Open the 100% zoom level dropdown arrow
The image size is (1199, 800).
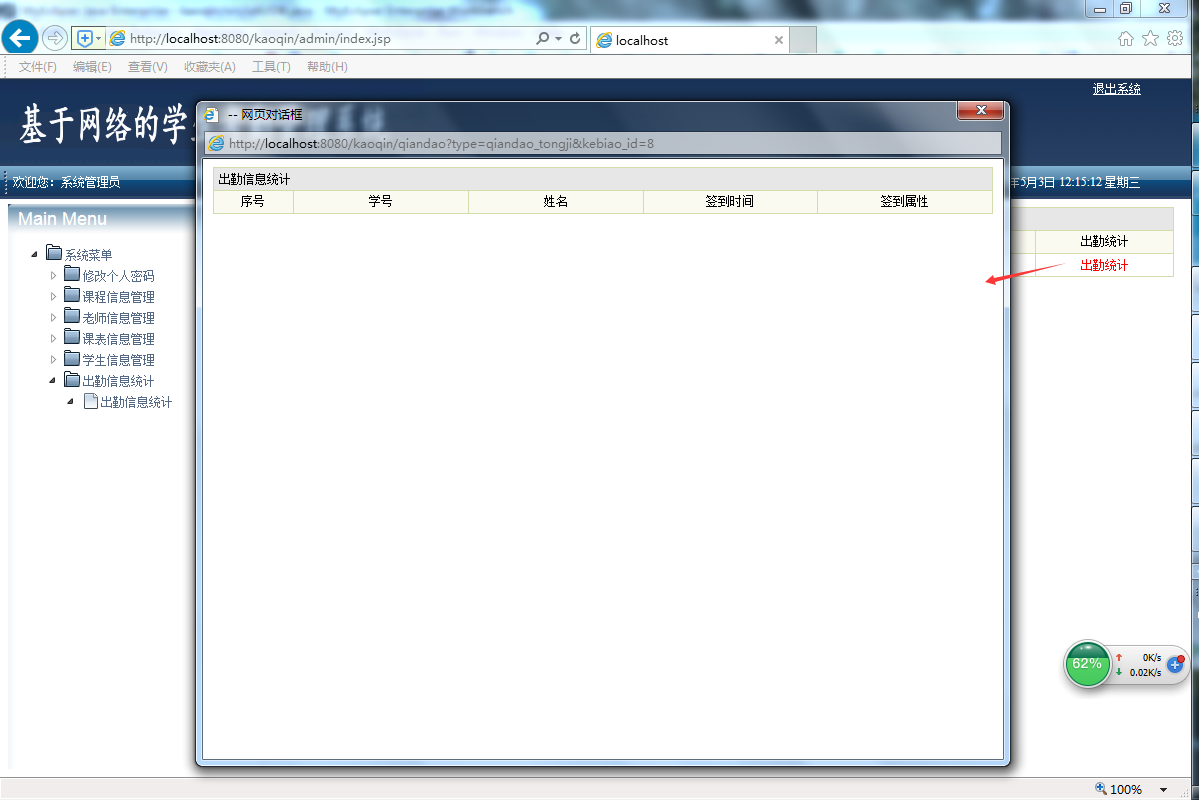pyautogui.click(x=1164, y=789)
